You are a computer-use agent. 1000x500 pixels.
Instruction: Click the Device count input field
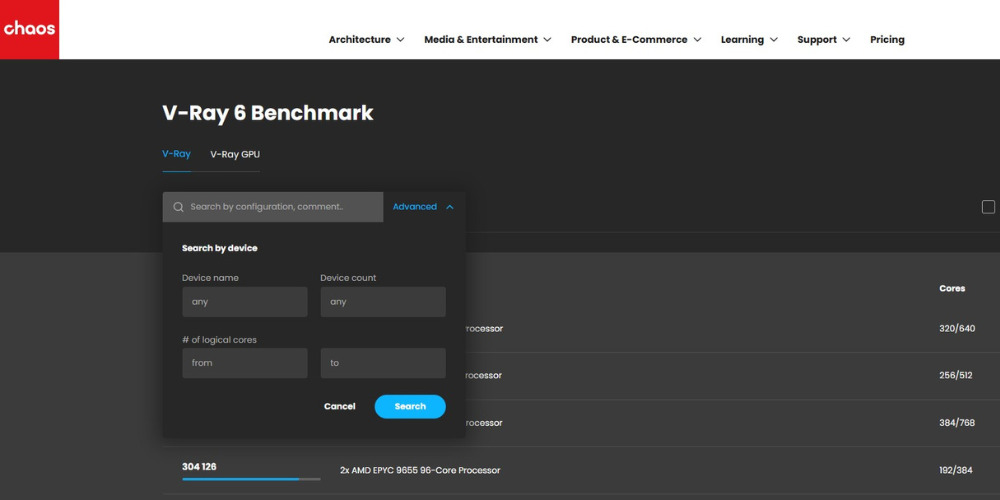383,302
